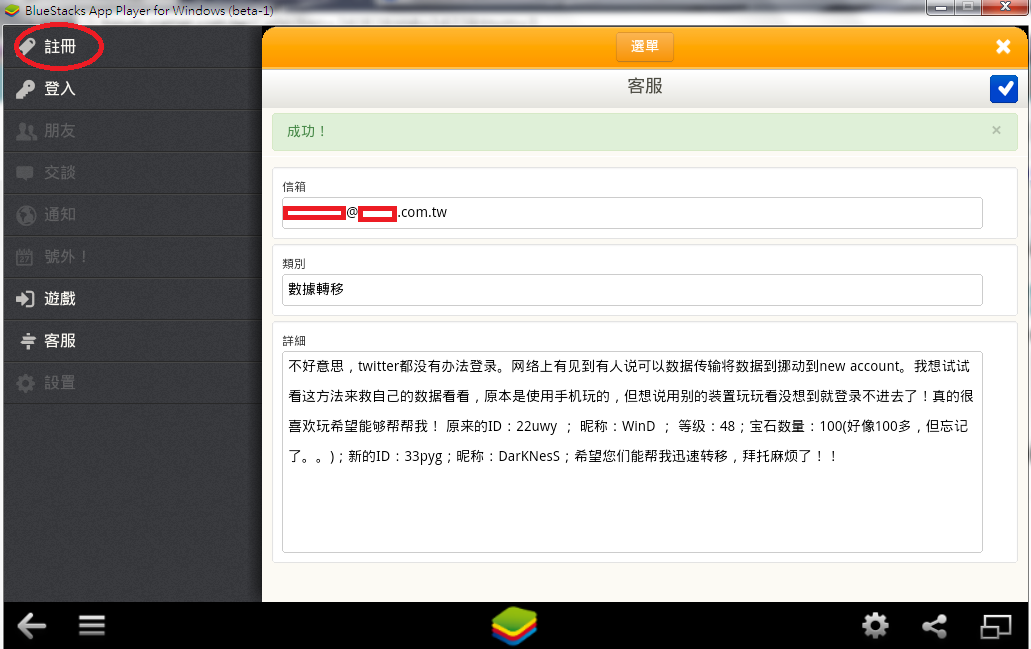
Task: Click the share icon in bottom bar
Action: point(934,626)
